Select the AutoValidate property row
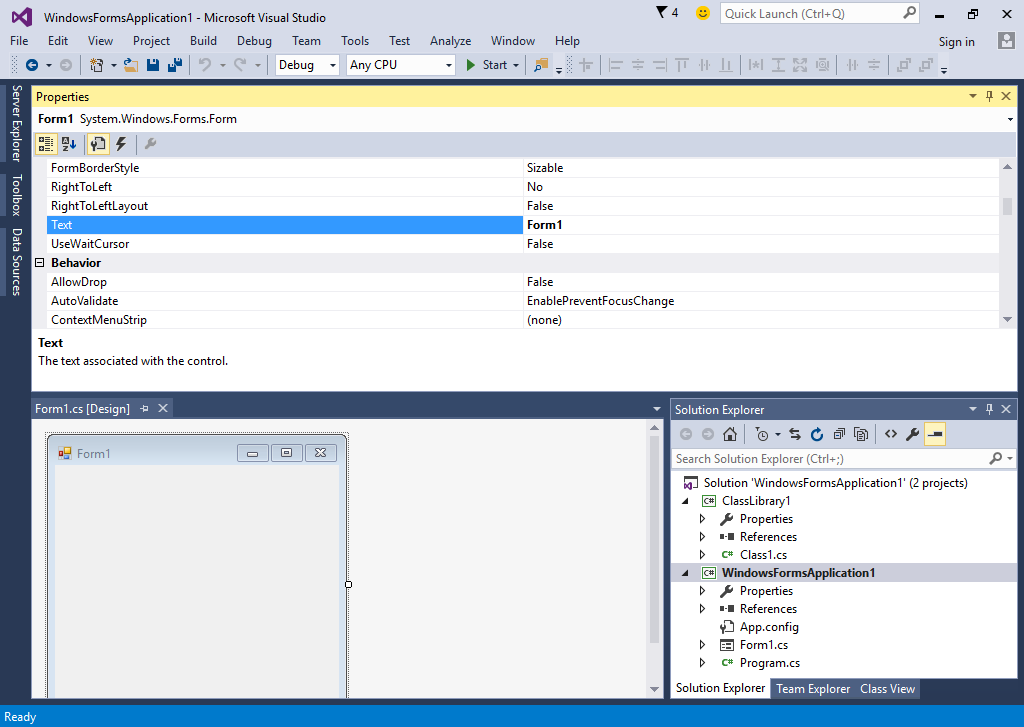1024x727 pixels. coord(522,301)
